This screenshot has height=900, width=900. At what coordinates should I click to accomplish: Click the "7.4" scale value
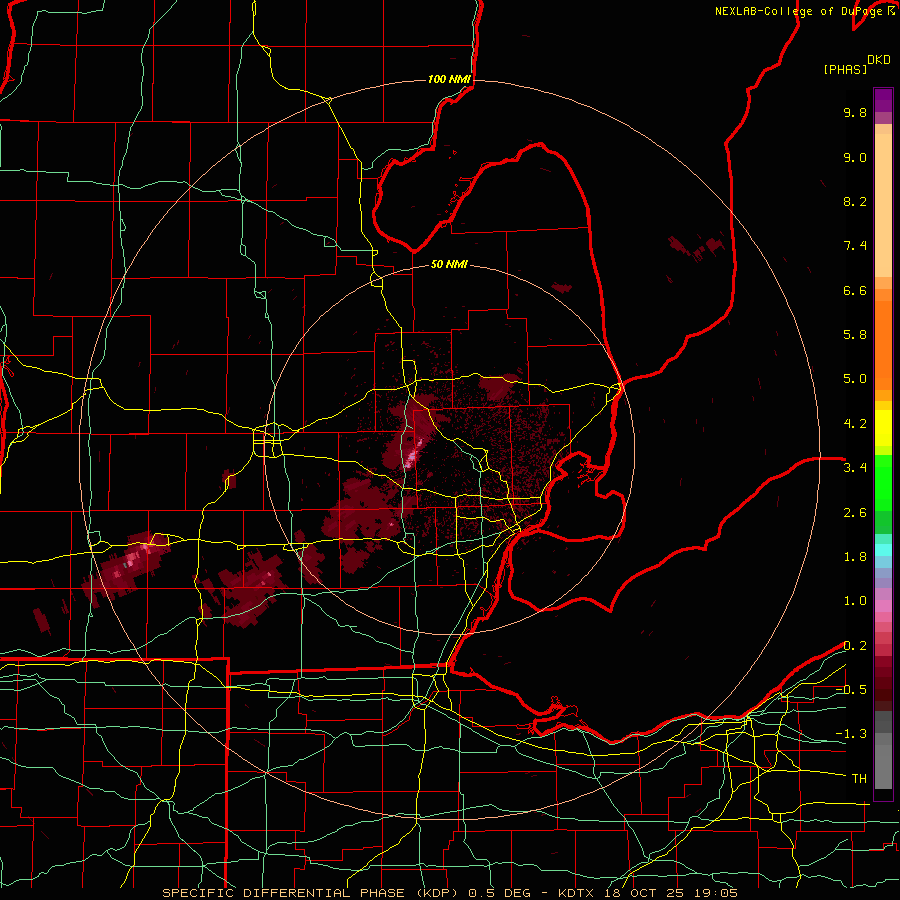pyautogui.click(x=855, y=246)
